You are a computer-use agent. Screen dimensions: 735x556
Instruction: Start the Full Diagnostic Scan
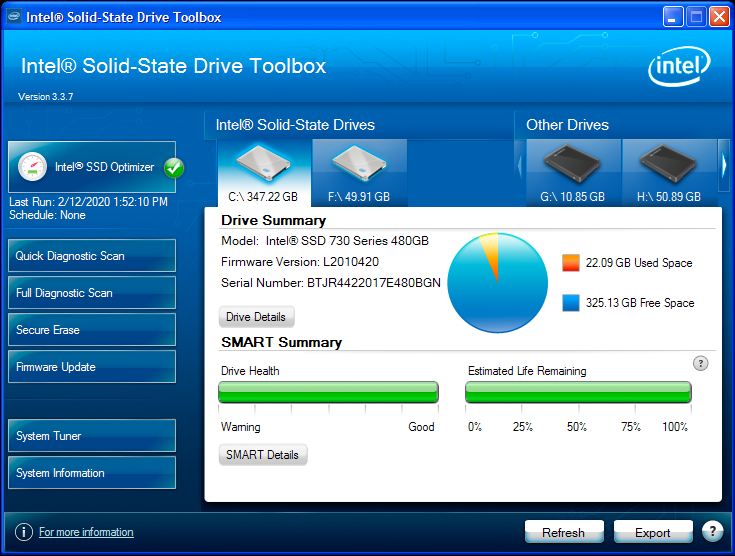pos(92,293)
